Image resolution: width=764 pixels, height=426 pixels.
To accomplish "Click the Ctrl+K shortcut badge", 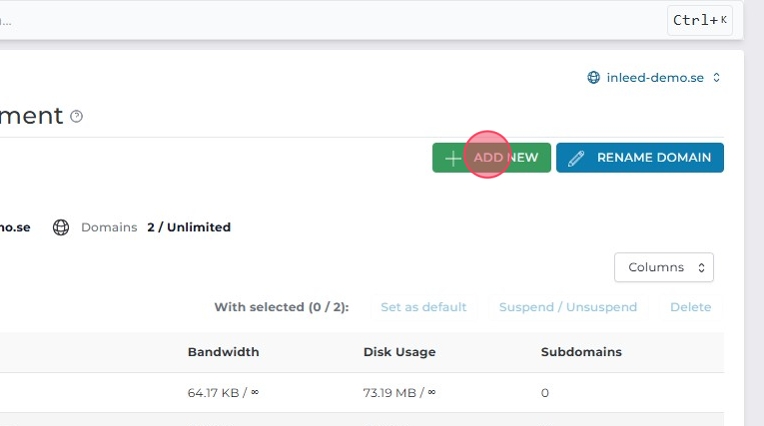I will [x=700, y=20].
